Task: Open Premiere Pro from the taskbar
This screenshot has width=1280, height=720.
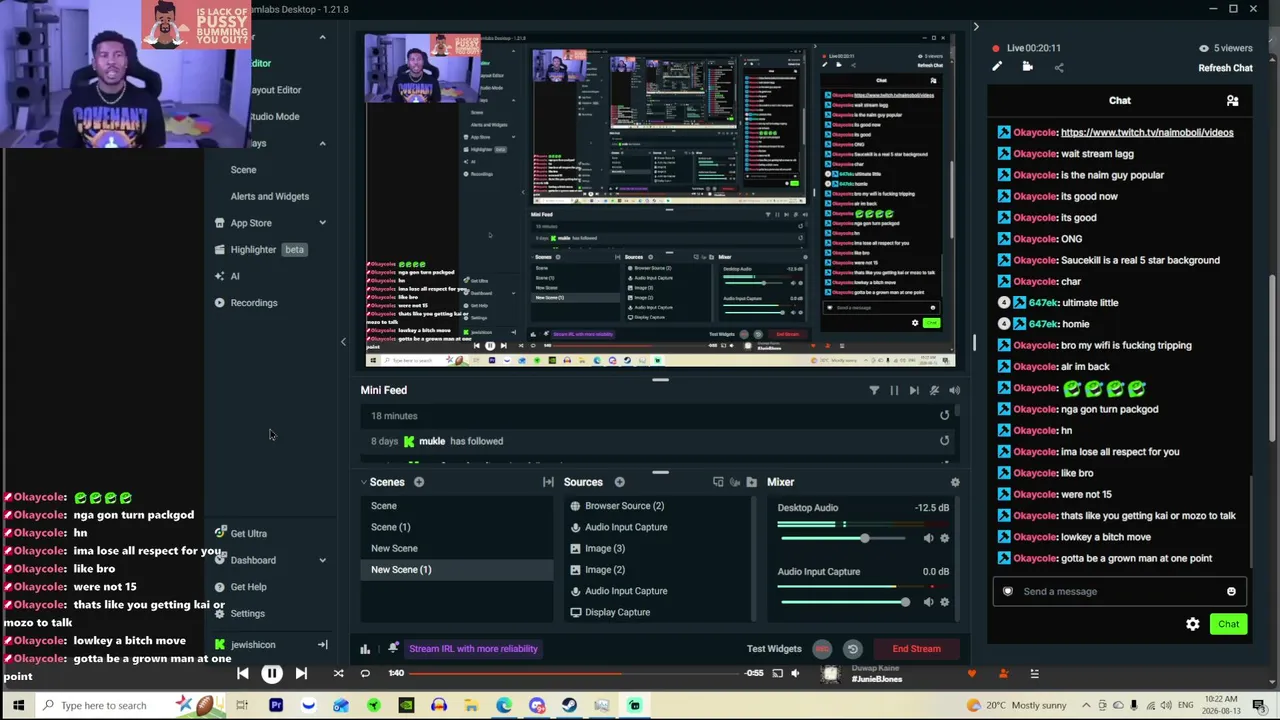Action: point(276,706)
